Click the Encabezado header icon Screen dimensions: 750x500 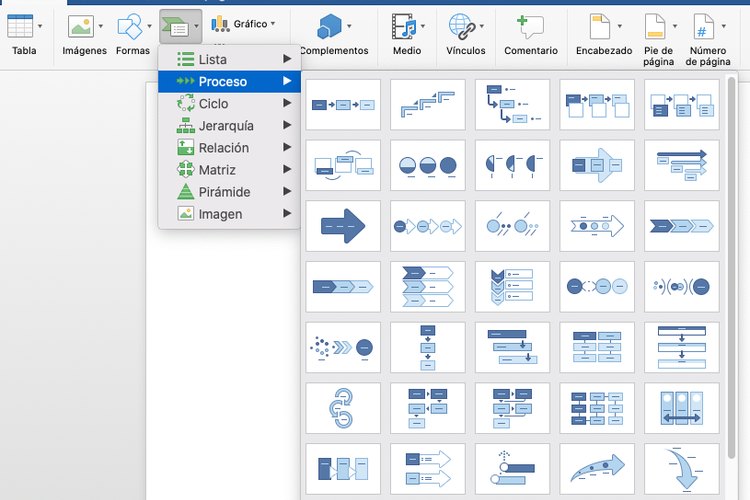tap(600, 26)
